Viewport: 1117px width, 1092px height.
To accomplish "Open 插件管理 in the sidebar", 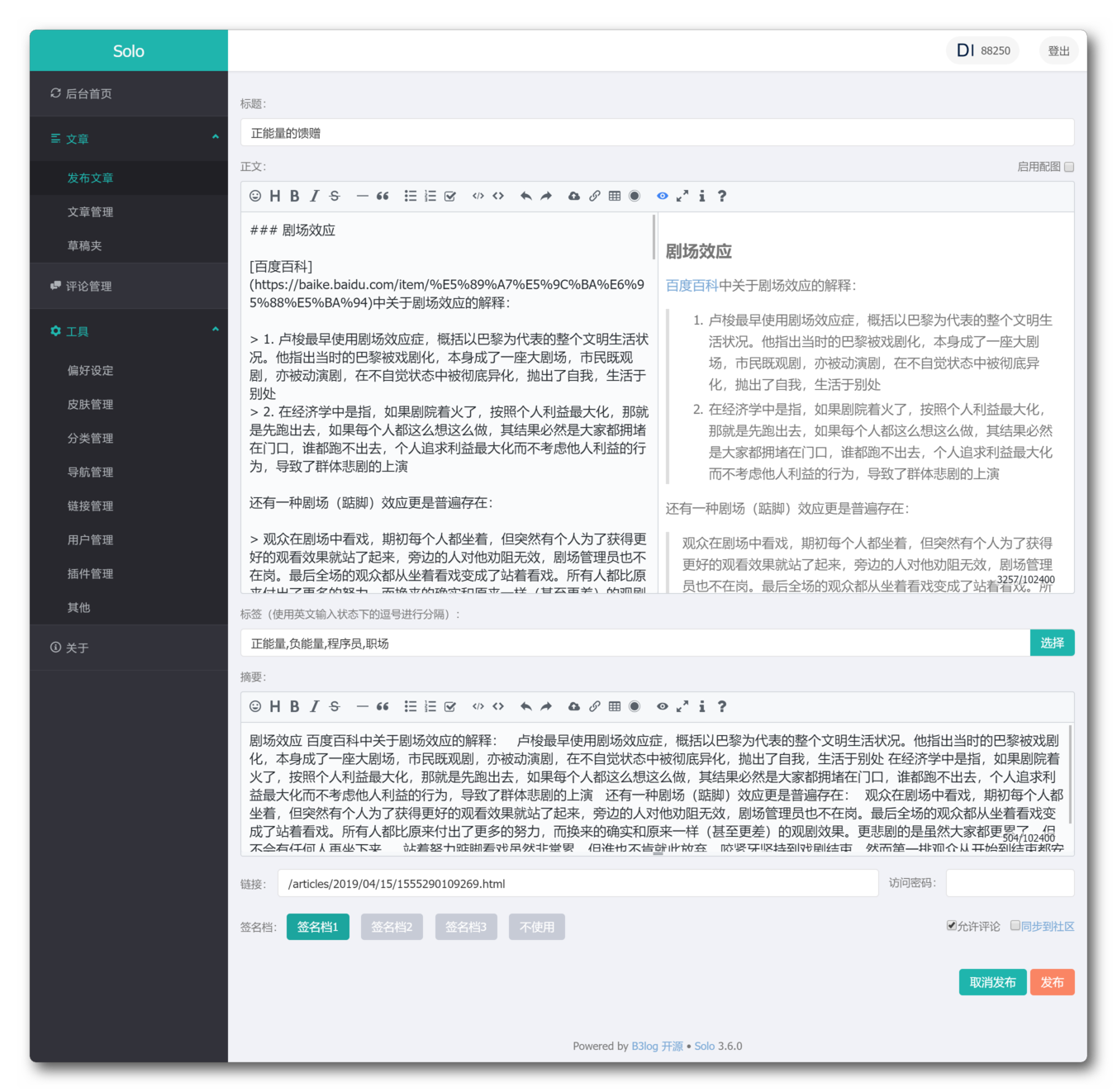I will [129, 573].
